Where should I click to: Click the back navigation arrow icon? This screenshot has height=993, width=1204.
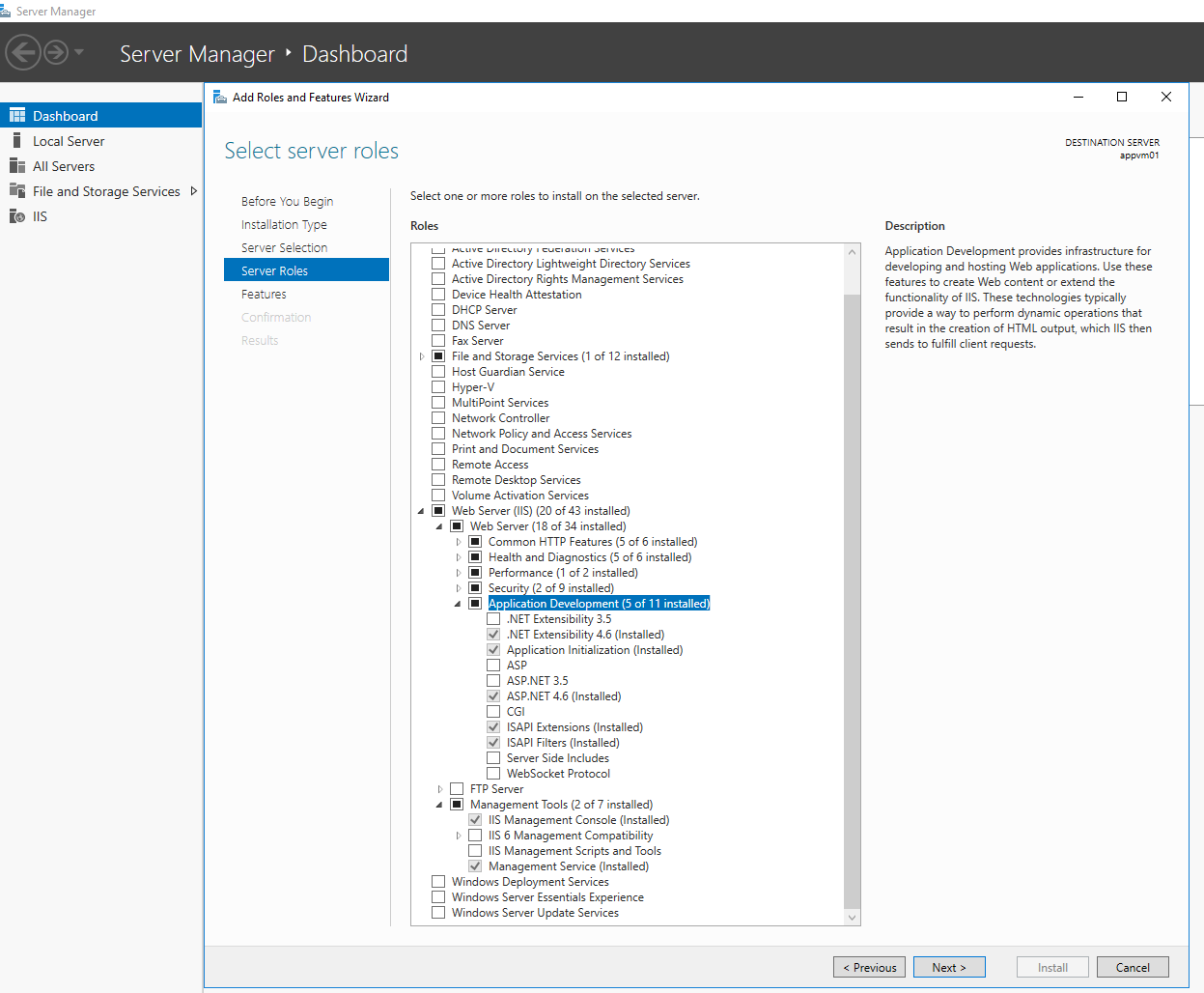point(23,52)
